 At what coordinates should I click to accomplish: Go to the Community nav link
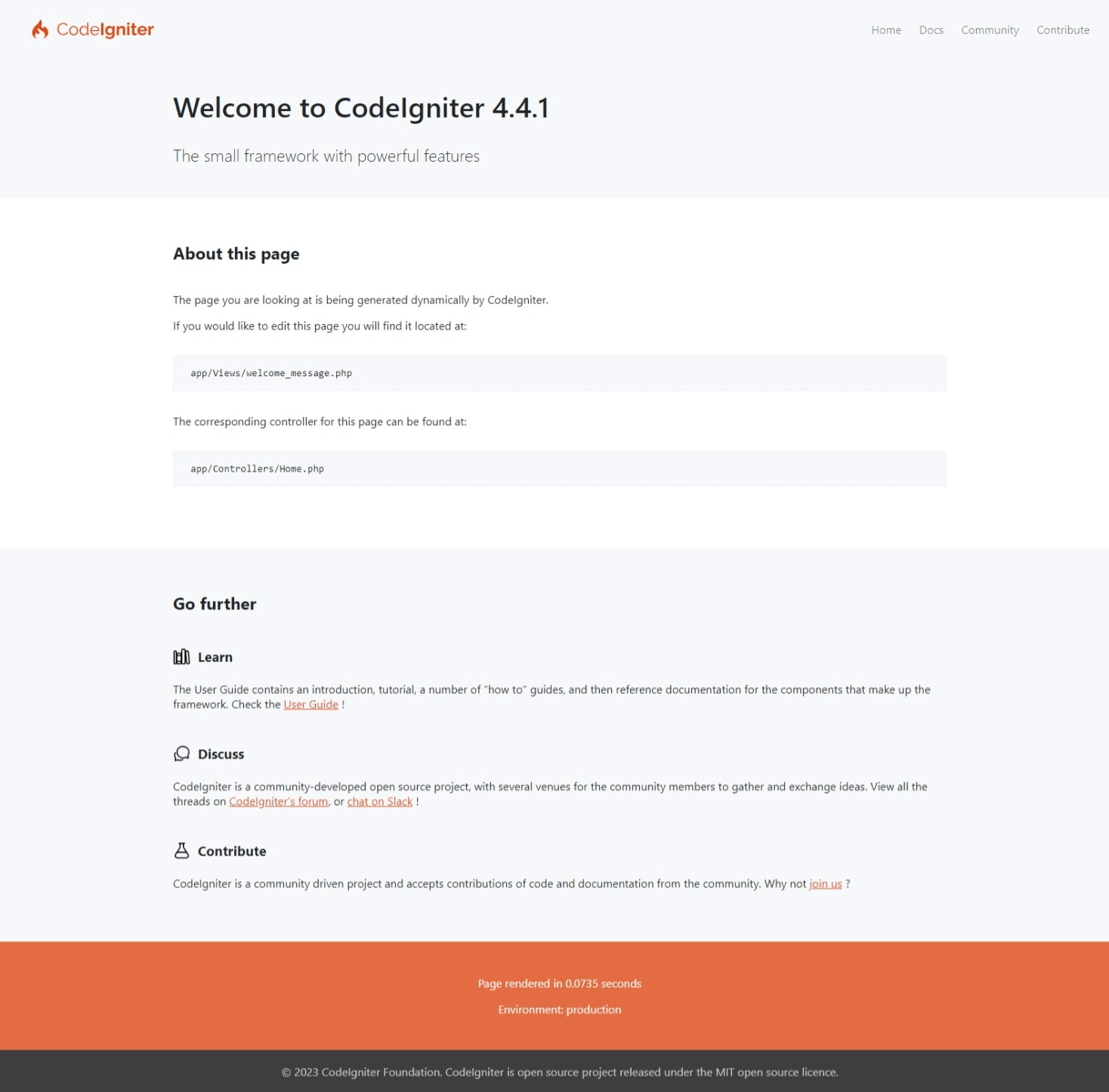pos(990,30)
